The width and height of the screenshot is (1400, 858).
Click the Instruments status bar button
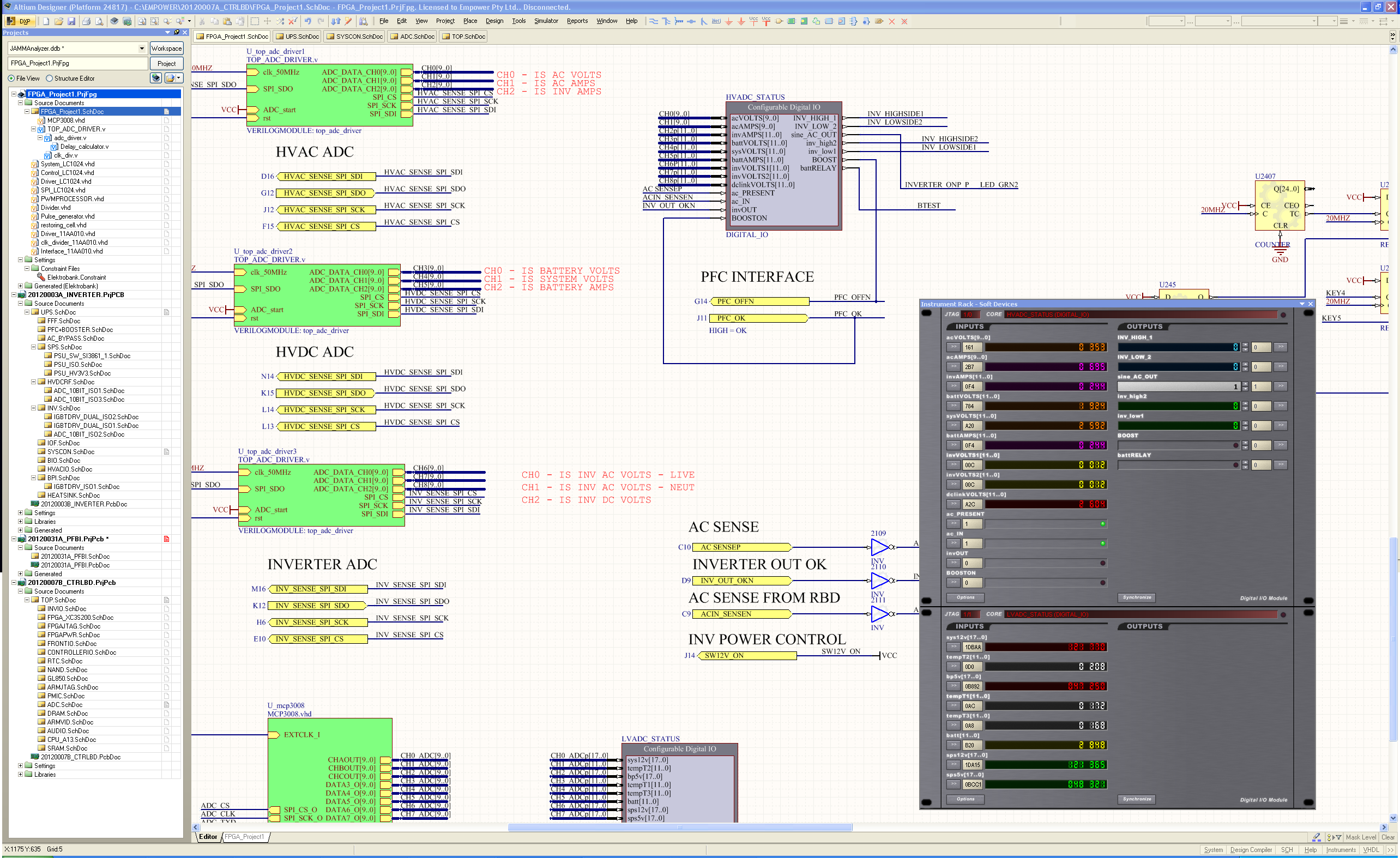[1341, 850]
